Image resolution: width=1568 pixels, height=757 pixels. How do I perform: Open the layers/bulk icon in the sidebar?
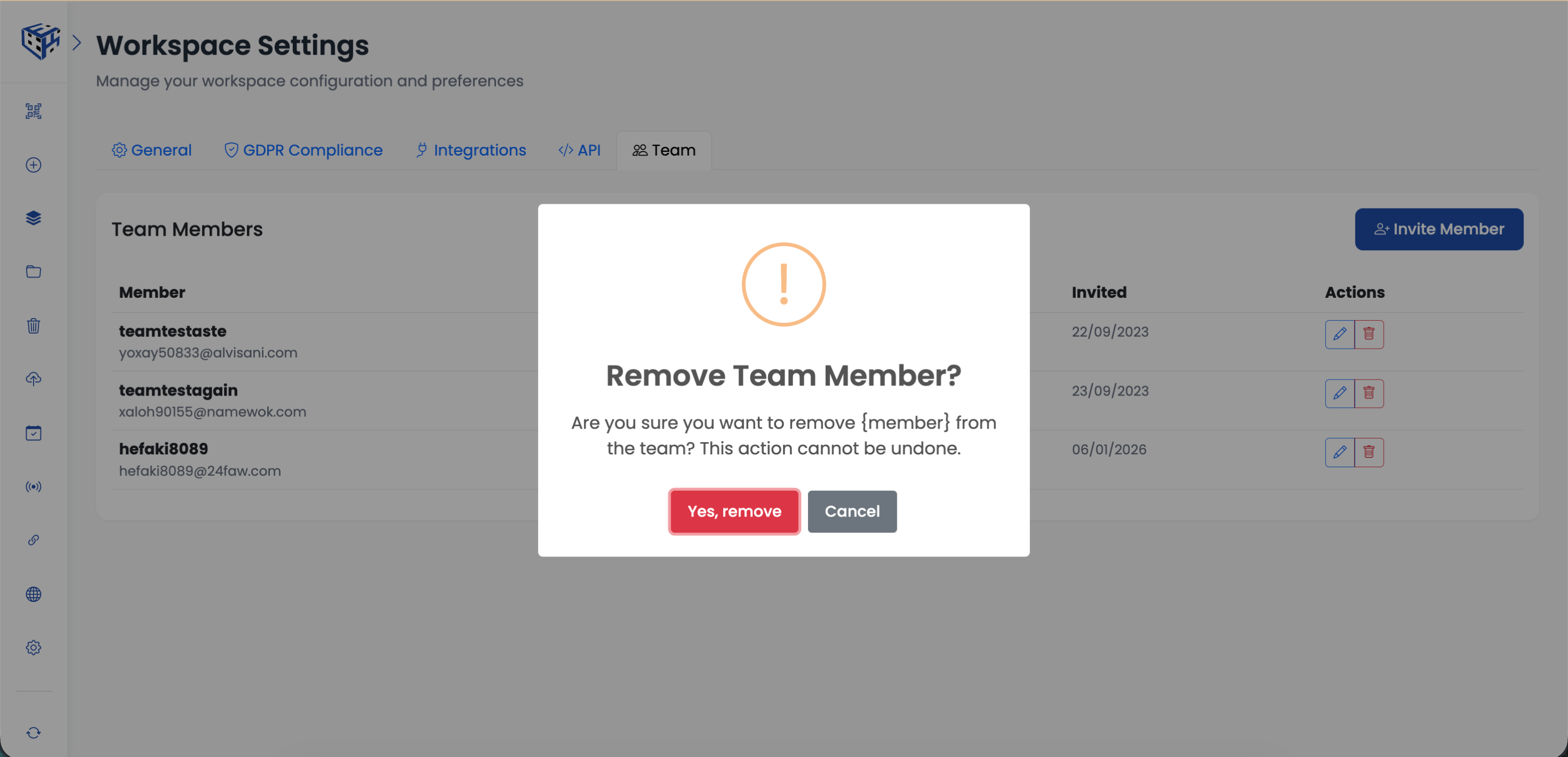[34, 218]
